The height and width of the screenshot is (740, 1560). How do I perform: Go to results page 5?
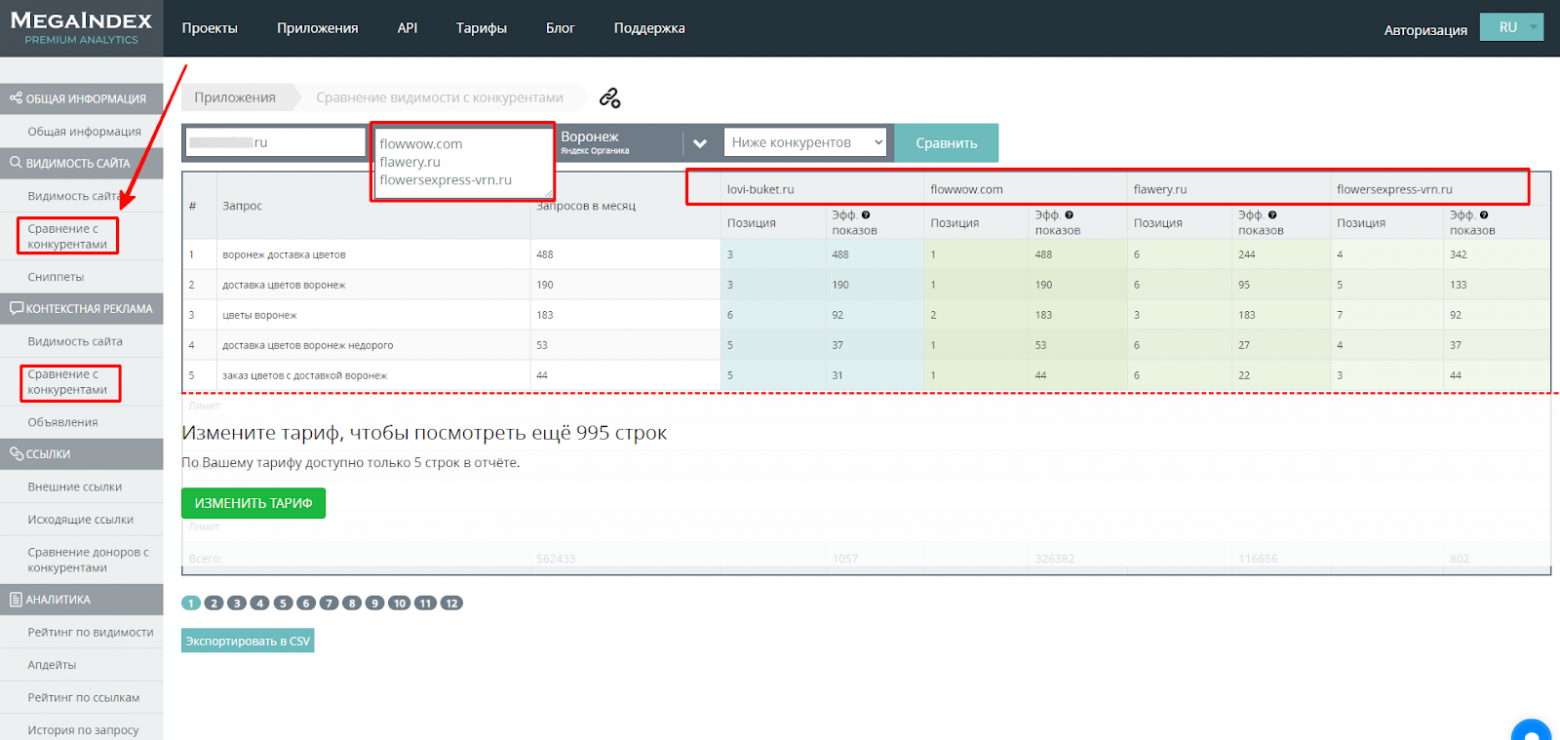283,603
